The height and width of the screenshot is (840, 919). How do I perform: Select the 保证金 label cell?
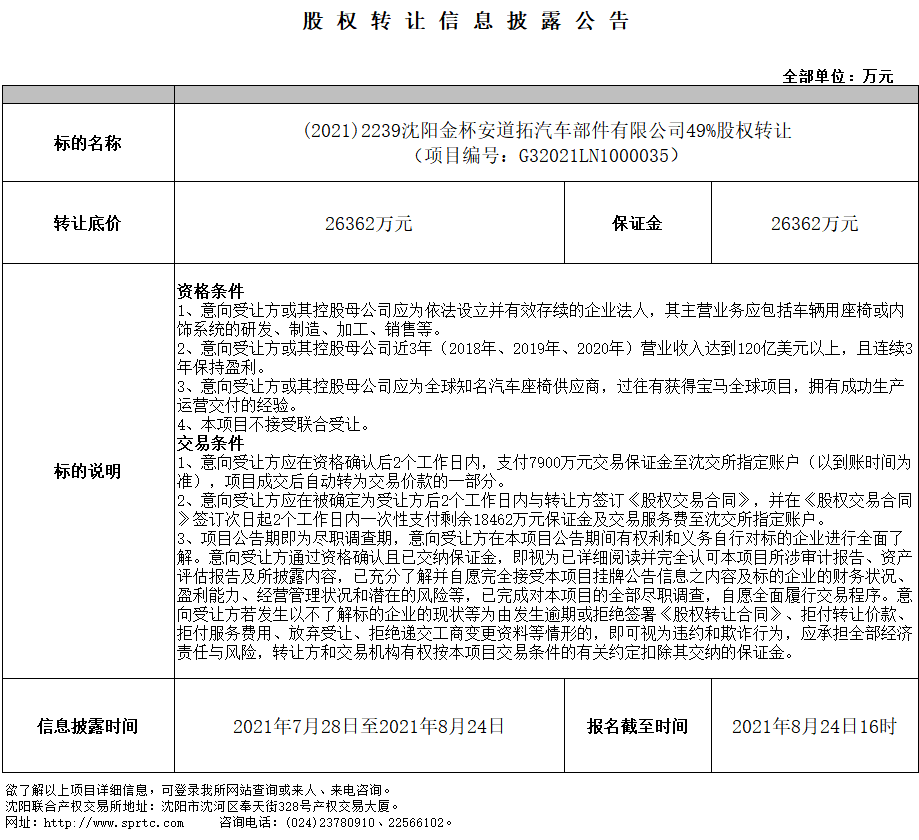(x=637, y=224)
